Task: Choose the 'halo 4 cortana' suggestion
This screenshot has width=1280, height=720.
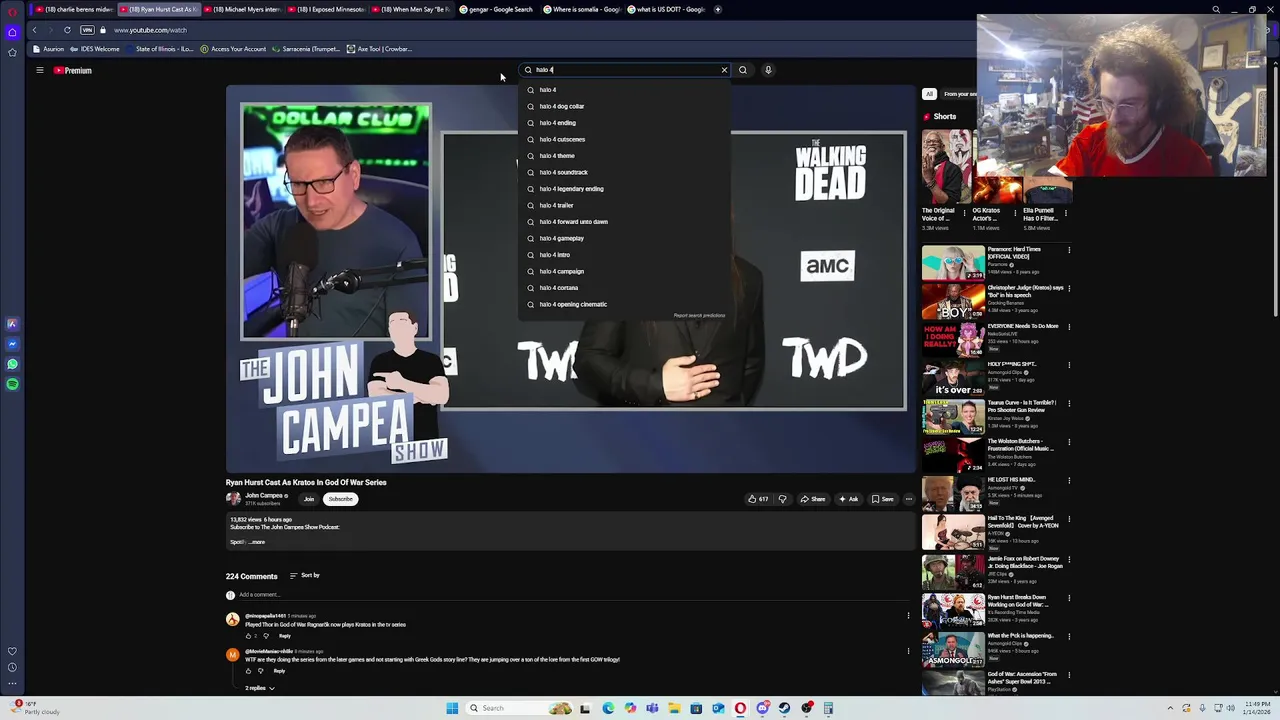Action: click(x=625, y=288)
